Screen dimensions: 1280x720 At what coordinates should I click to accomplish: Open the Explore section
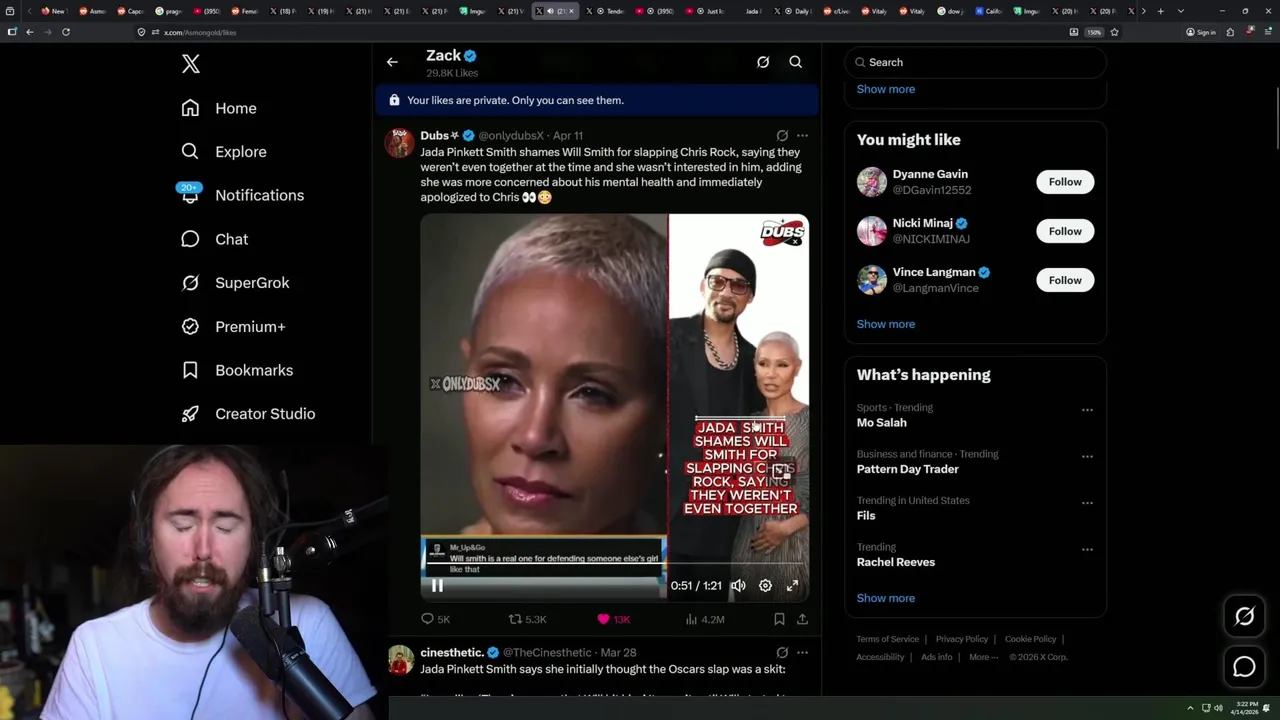coord(224,152)
